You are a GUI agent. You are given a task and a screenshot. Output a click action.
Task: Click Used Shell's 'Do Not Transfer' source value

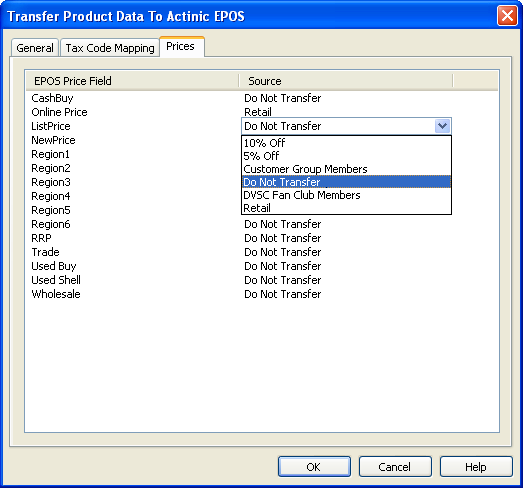pos(283,280)
